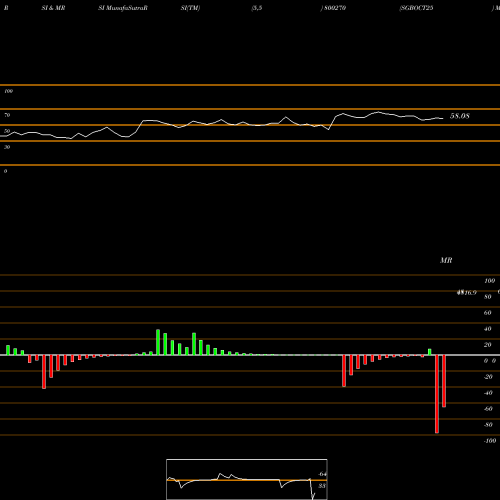Click the -64 label in mini chart
500x500 pixels.
(x=322, y=474)
